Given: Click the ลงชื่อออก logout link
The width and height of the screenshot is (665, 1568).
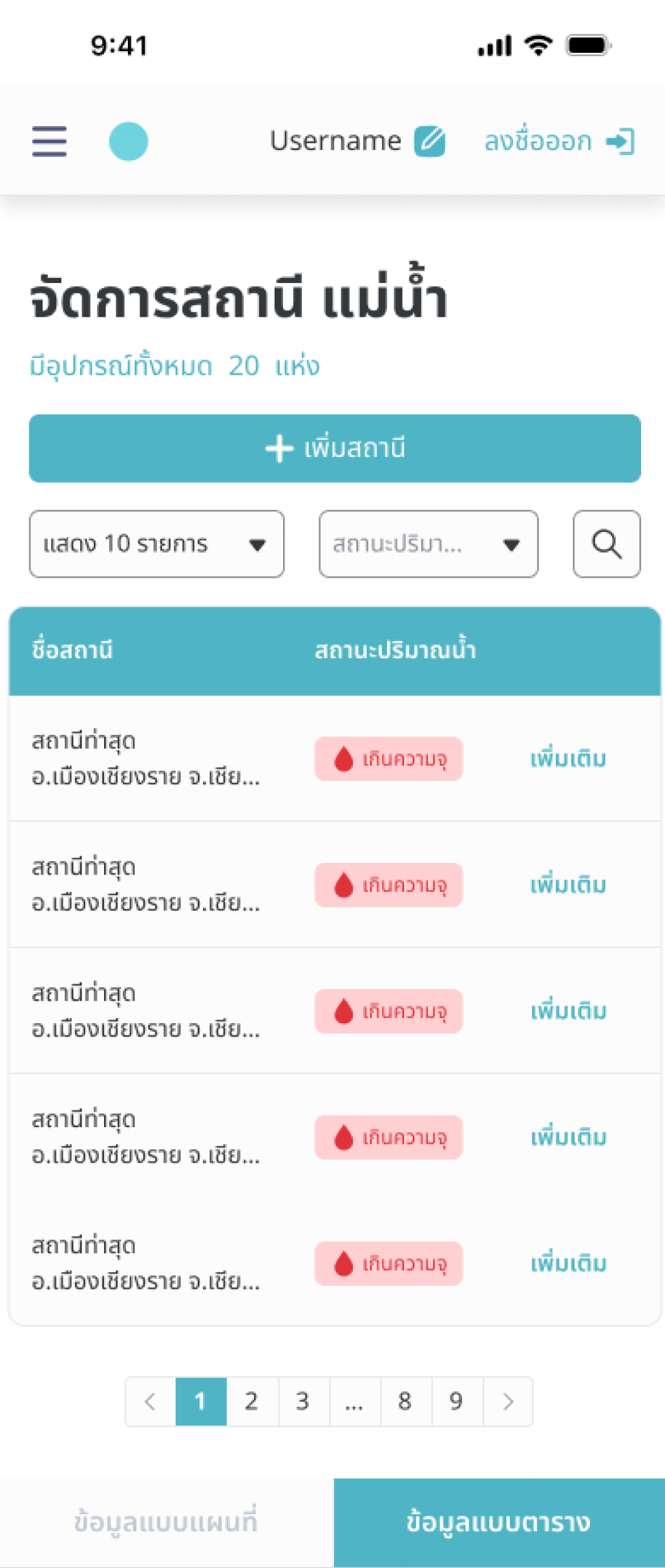Looking at the screenshot, I should point(538,141).
